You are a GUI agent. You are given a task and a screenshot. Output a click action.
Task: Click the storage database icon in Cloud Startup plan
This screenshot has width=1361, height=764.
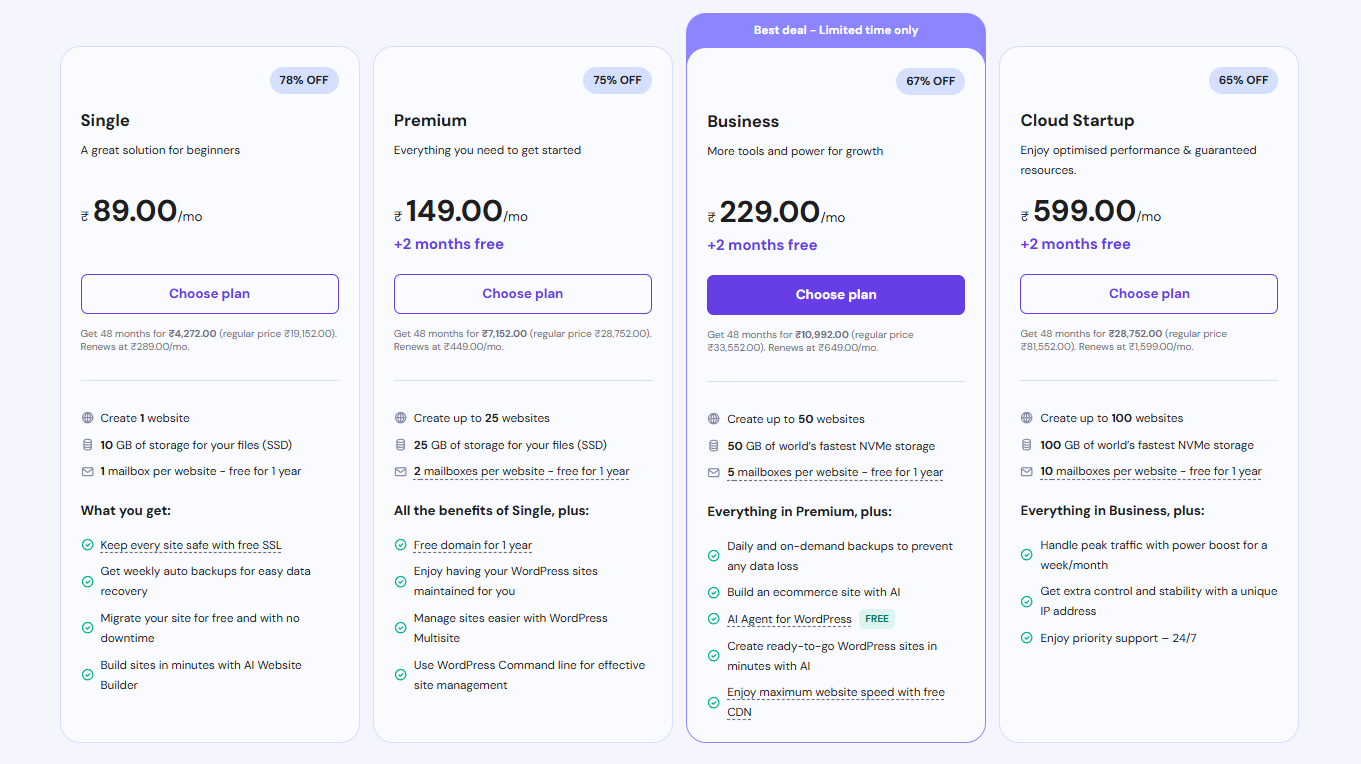[1027, 445]
